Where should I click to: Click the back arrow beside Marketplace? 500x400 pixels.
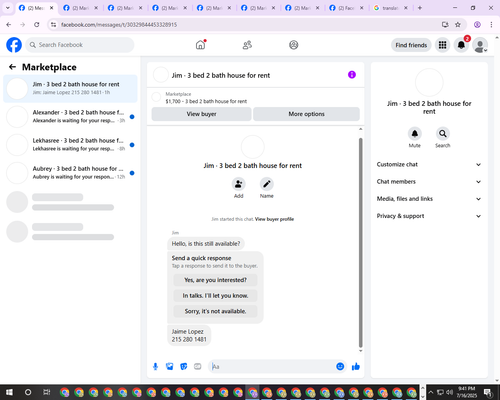(12, 67)
